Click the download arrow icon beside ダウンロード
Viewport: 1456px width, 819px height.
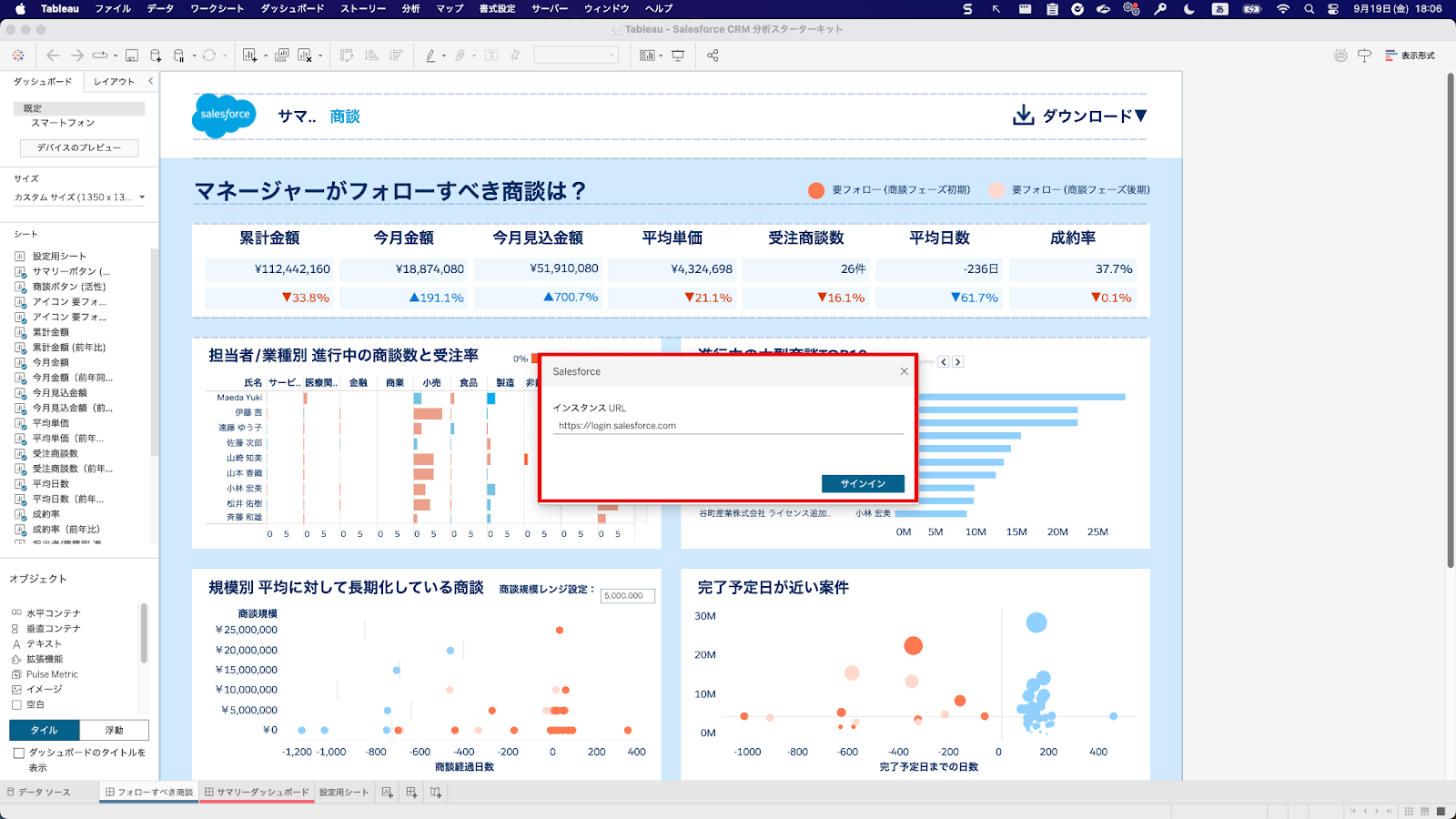click(1024, 115)
